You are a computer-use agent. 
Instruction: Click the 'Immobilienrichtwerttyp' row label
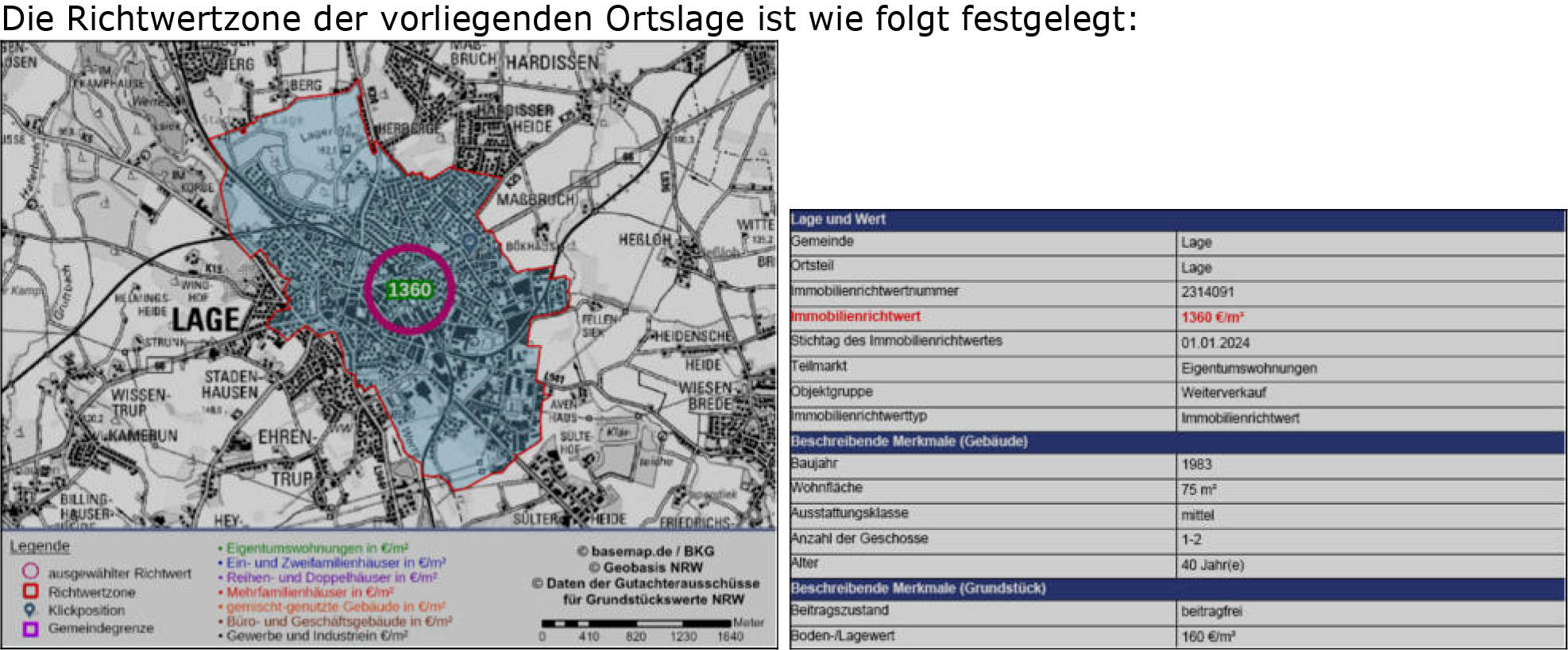[x=859, y=416]
